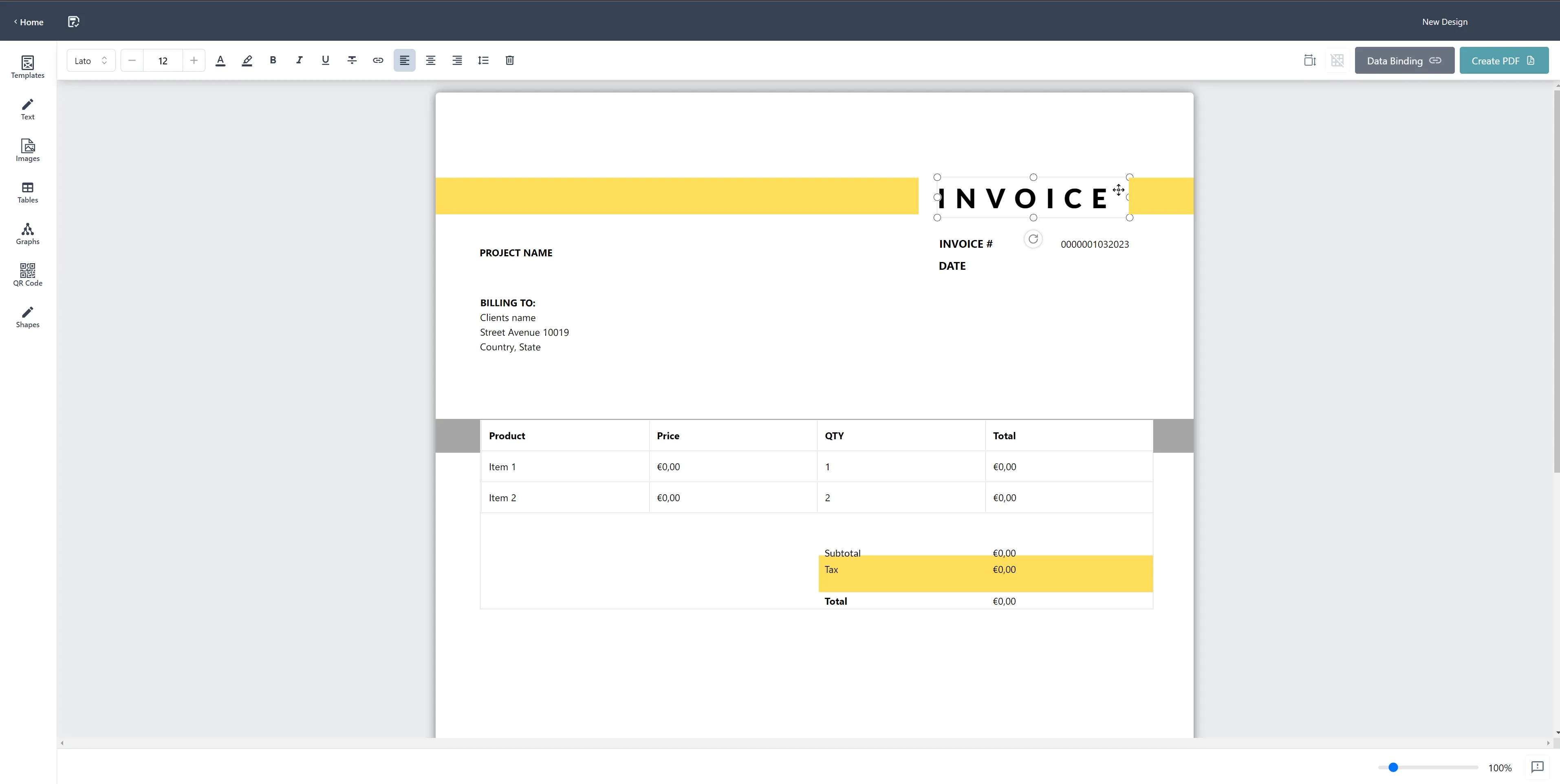Align text left
1560x784 pixels.
(x=405, y=61)
